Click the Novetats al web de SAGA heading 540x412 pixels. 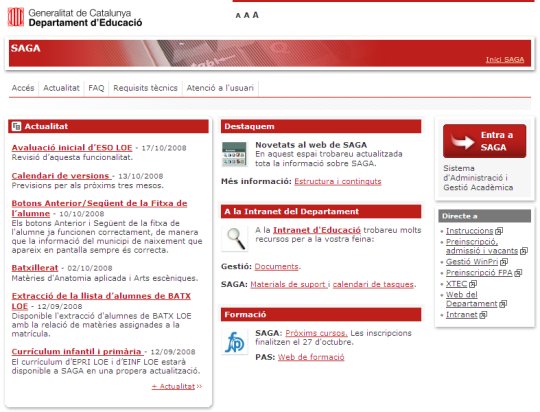click(311, 145)
